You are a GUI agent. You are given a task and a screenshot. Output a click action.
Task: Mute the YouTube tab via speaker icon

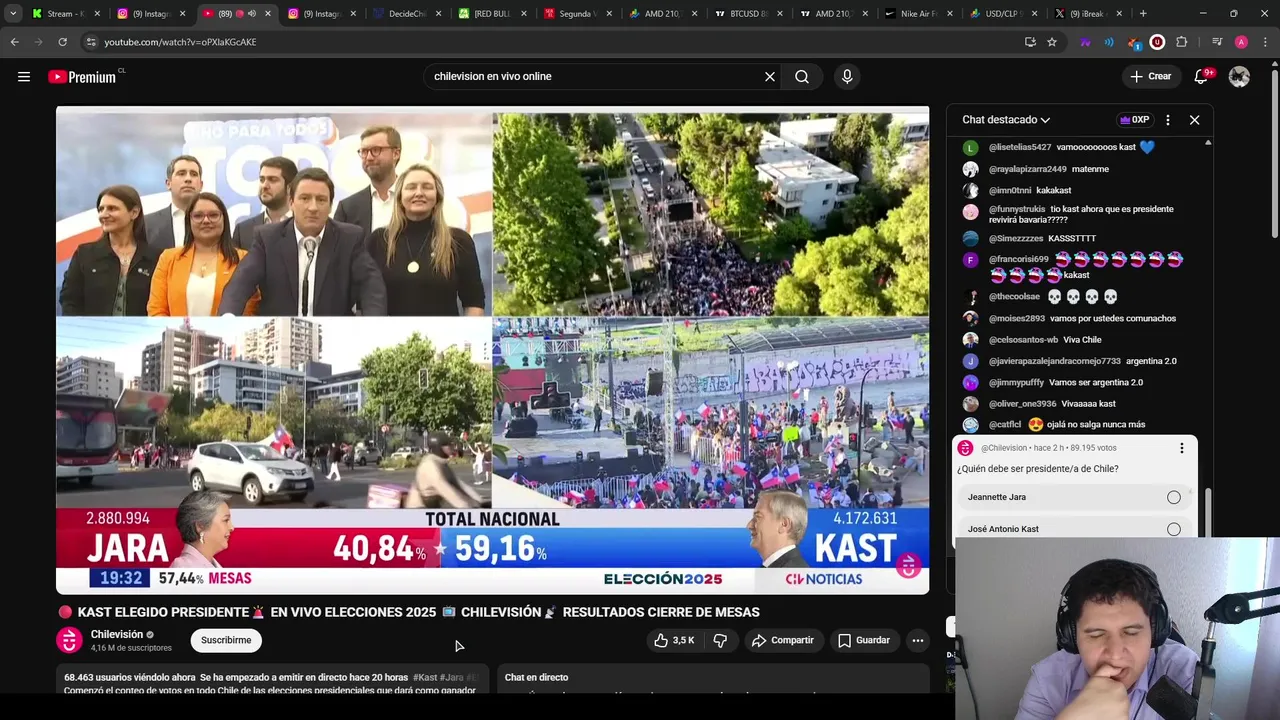(x=251, y=14)
